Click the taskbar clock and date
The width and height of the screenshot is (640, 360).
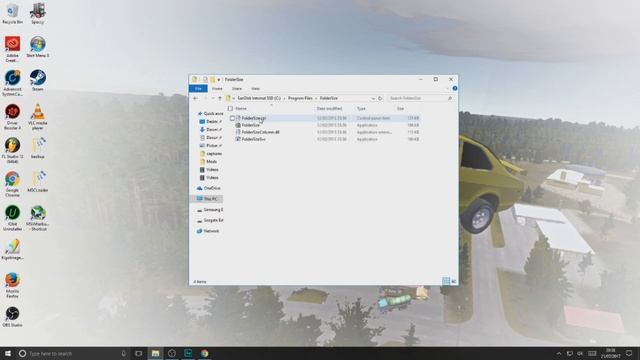(x=611, y=353)
